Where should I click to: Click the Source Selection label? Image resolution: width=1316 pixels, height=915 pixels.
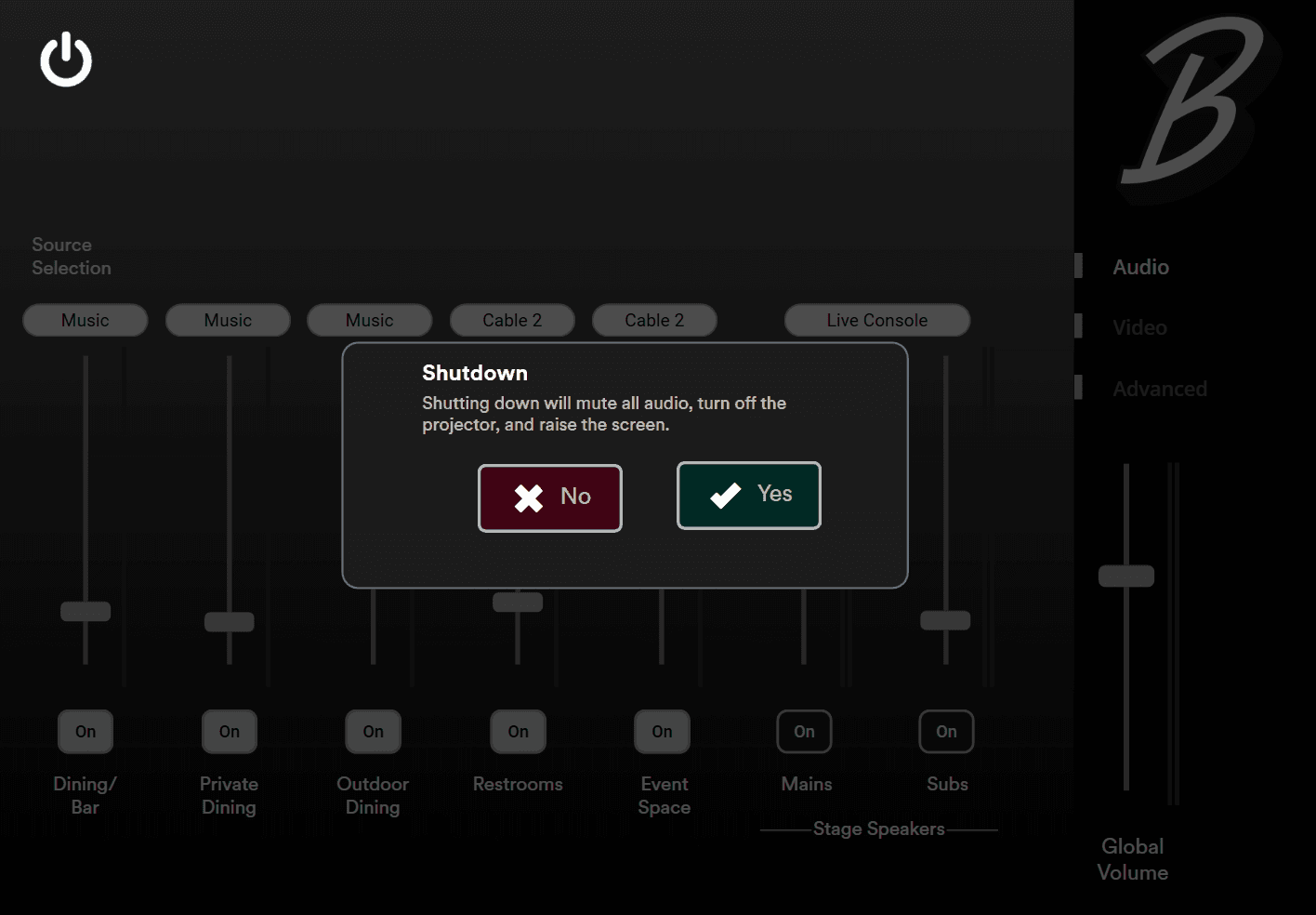tap(72, 256)
